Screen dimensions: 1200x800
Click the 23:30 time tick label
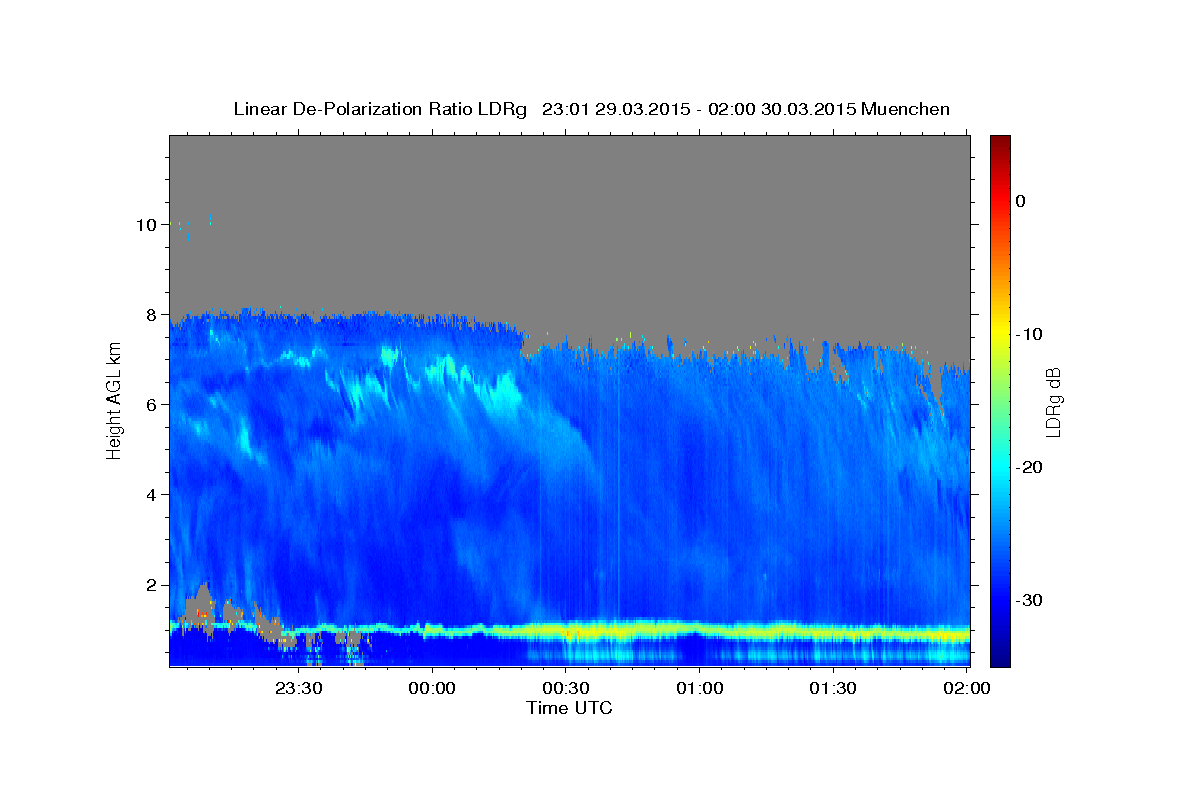[298, 688]
